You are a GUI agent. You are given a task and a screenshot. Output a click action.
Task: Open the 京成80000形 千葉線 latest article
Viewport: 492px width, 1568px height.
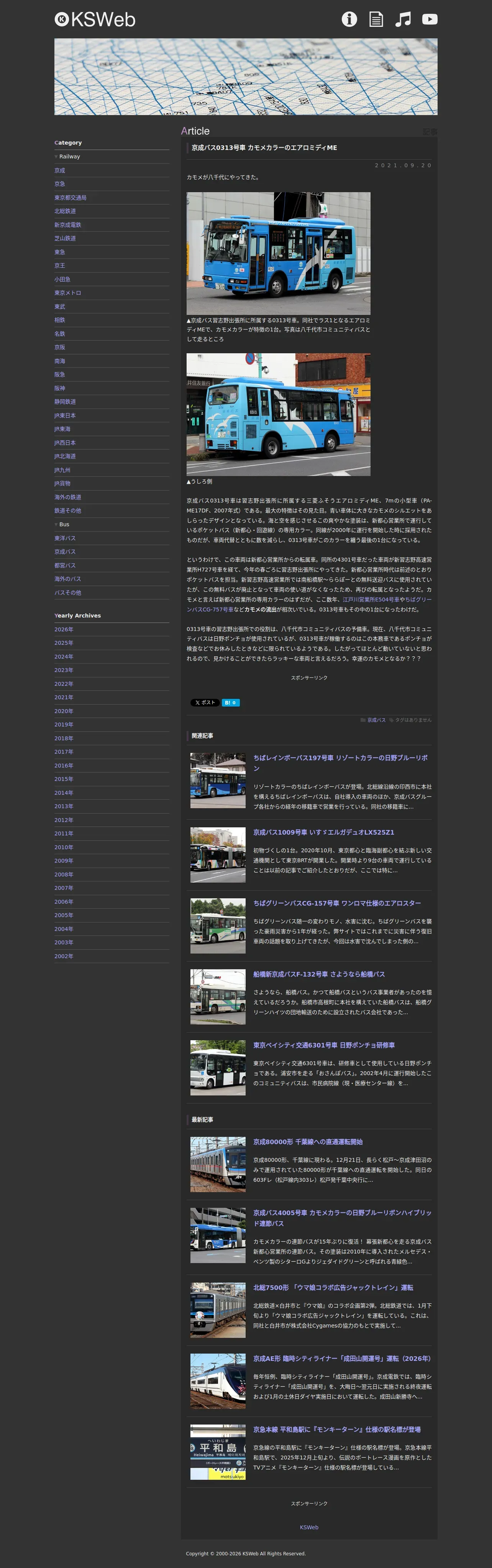308,1142
